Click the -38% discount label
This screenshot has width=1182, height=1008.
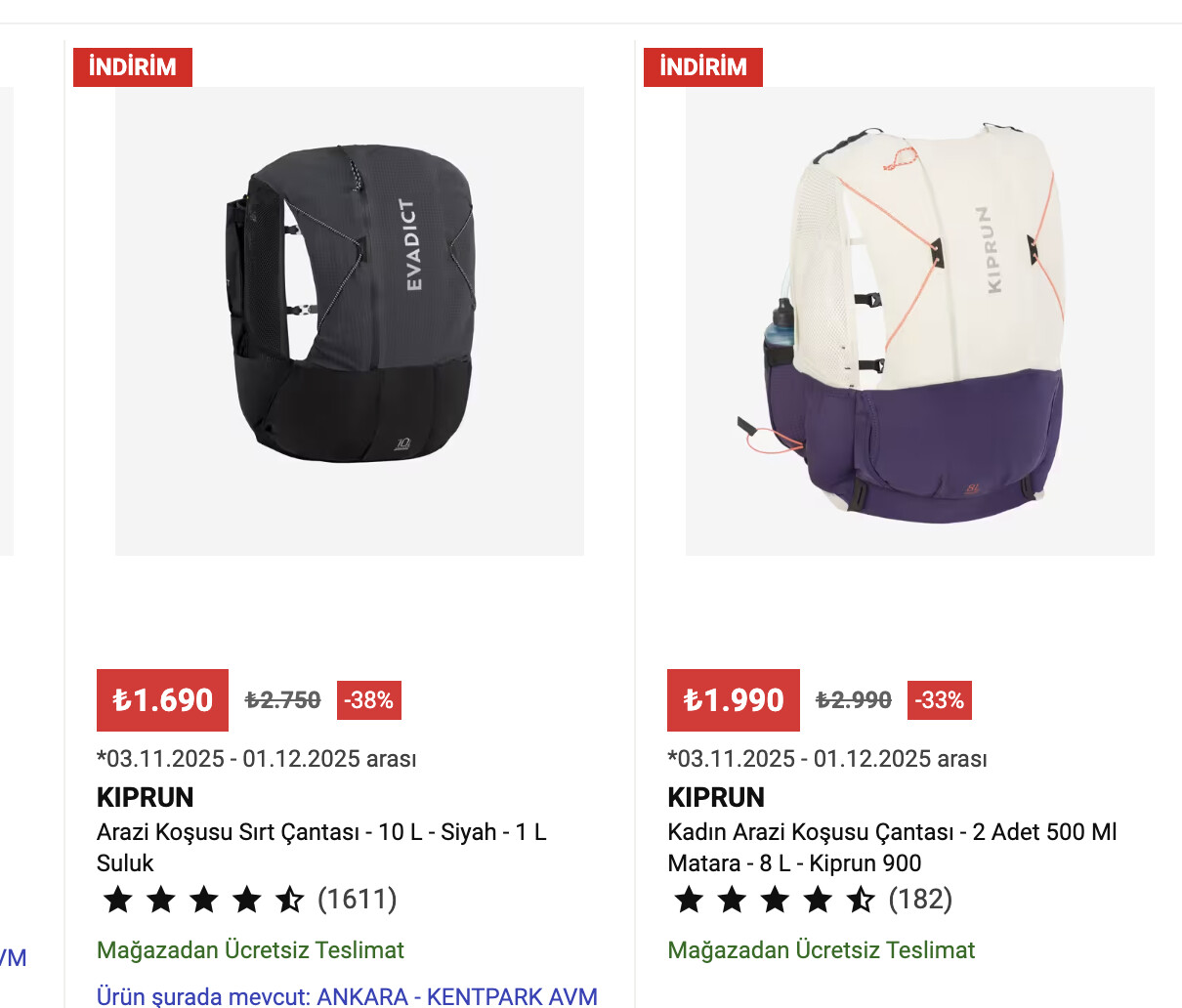pyautogui.click(x=368, y=700)
